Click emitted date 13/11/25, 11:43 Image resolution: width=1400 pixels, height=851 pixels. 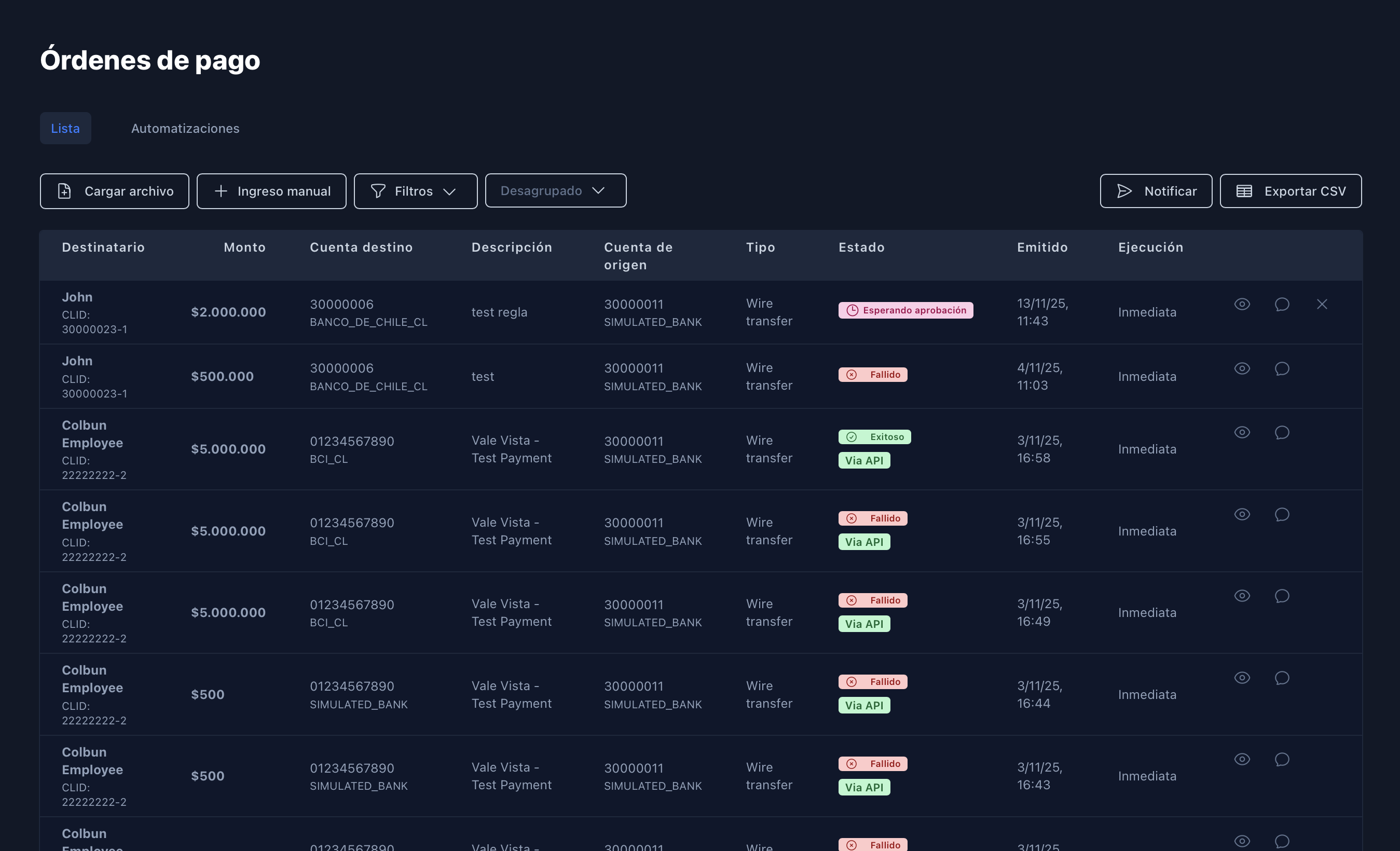(x=1042, y=312)
